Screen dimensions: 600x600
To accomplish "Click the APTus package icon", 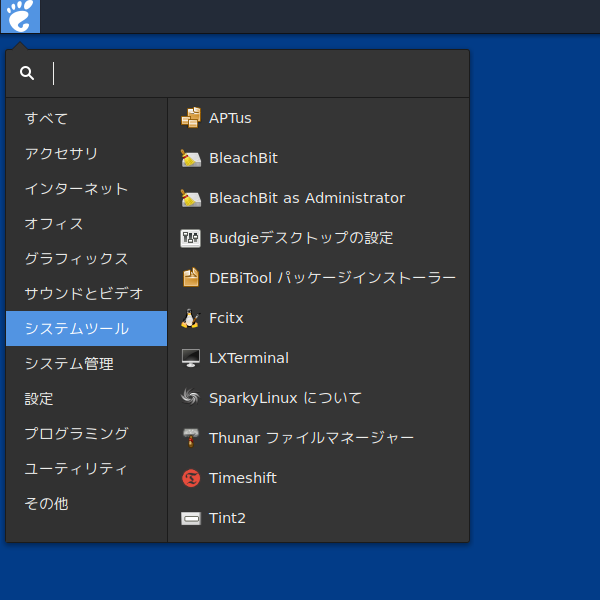I will point(191,118).
